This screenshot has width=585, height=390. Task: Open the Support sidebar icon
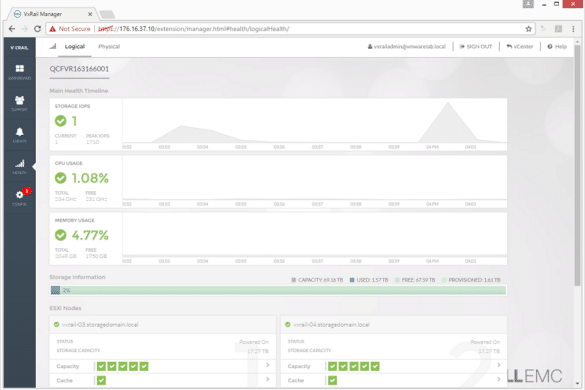20,100
